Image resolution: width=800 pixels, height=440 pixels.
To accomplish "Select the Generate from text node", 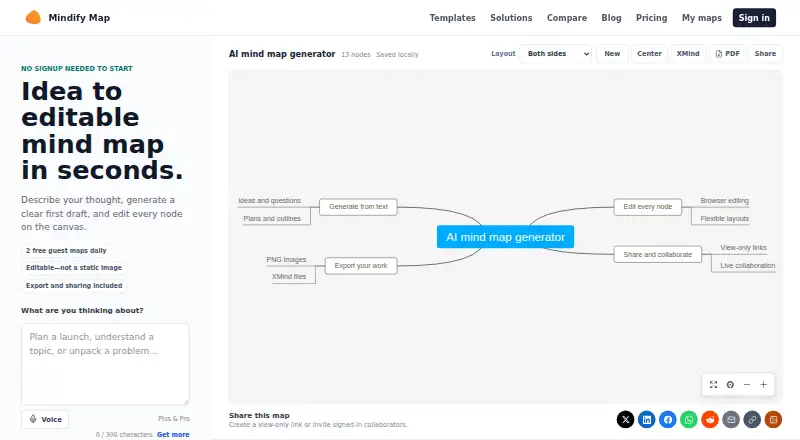I will pyautogui.click(x=358, y=207).
